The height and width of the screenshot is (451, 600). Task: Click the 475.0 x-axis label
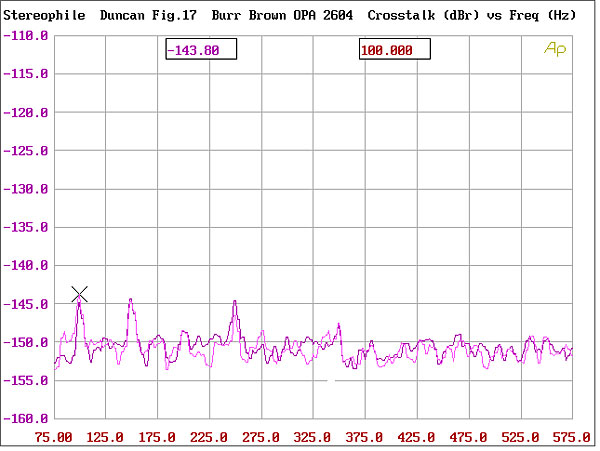468,437
